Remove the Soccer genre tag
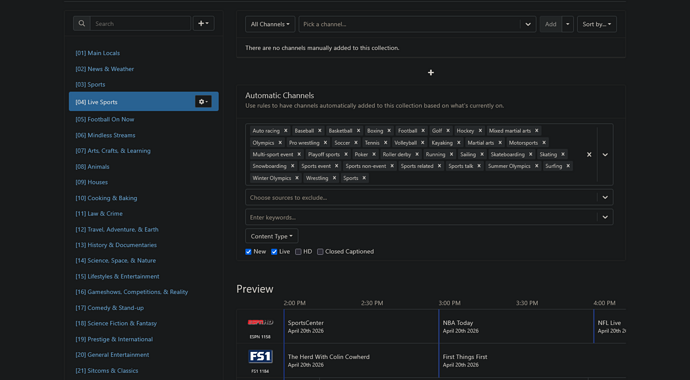The width and height of the screenshot is (690, 380). tap(356, 142)
